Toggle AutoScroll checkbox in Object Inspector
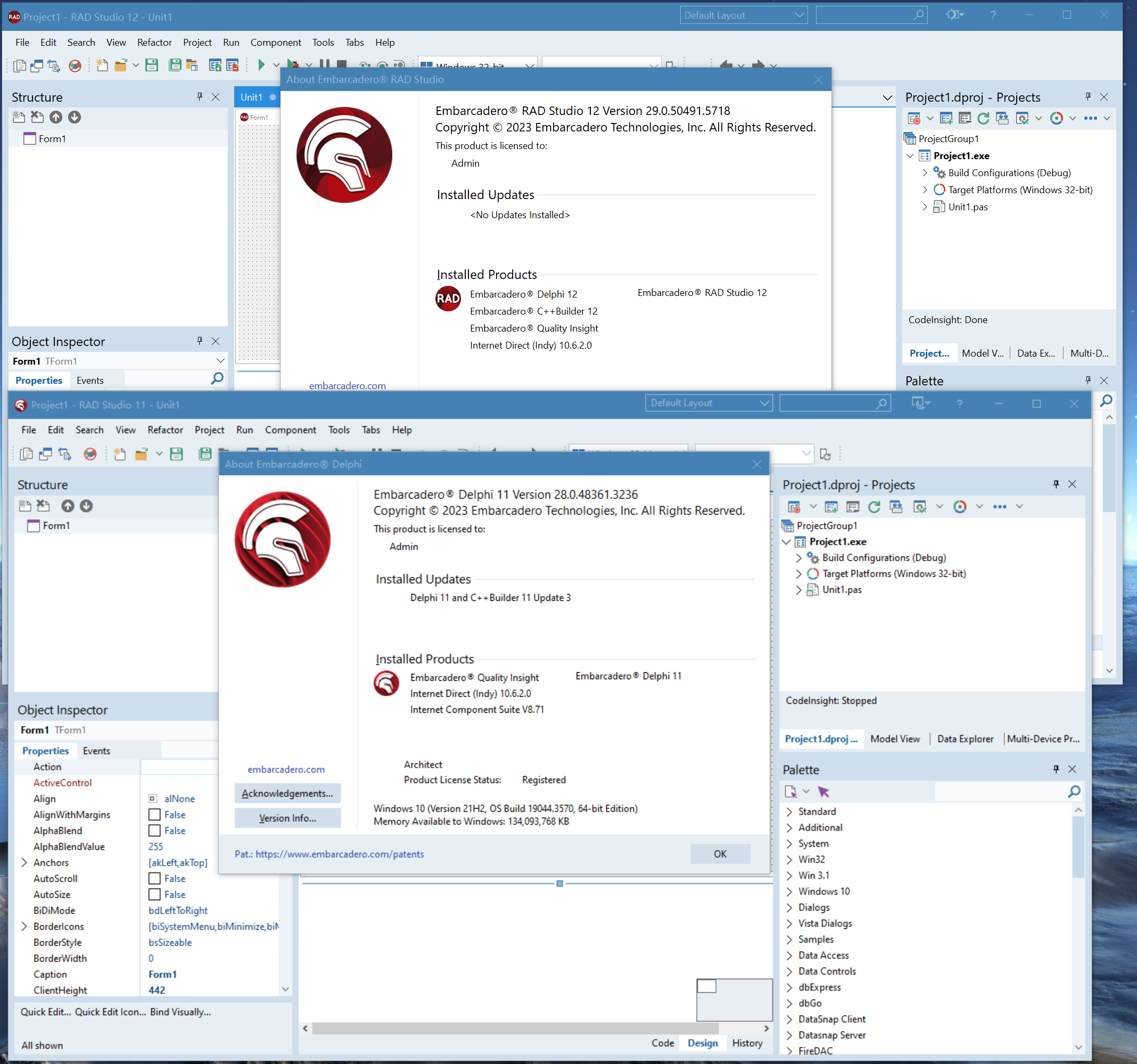 pos(154,879)
